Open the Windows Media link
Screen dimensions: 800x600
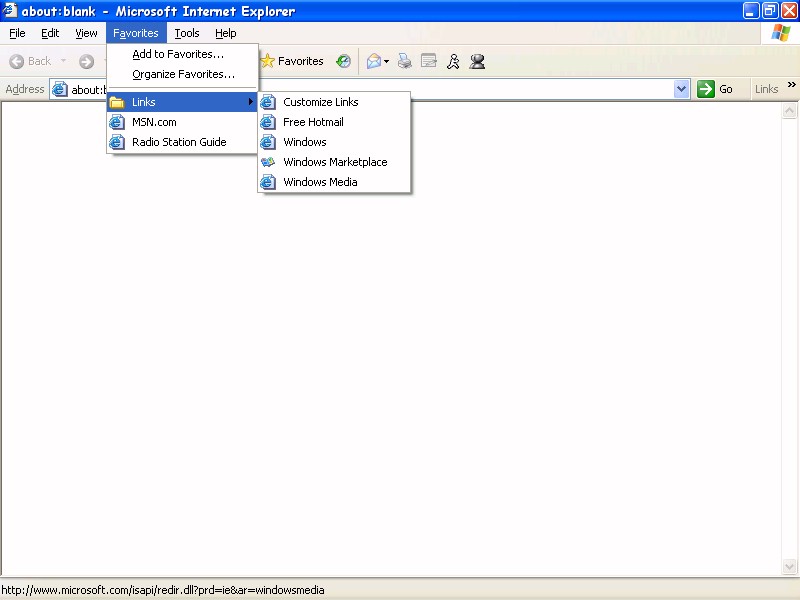pyautogui.click(x=334, y=182)
